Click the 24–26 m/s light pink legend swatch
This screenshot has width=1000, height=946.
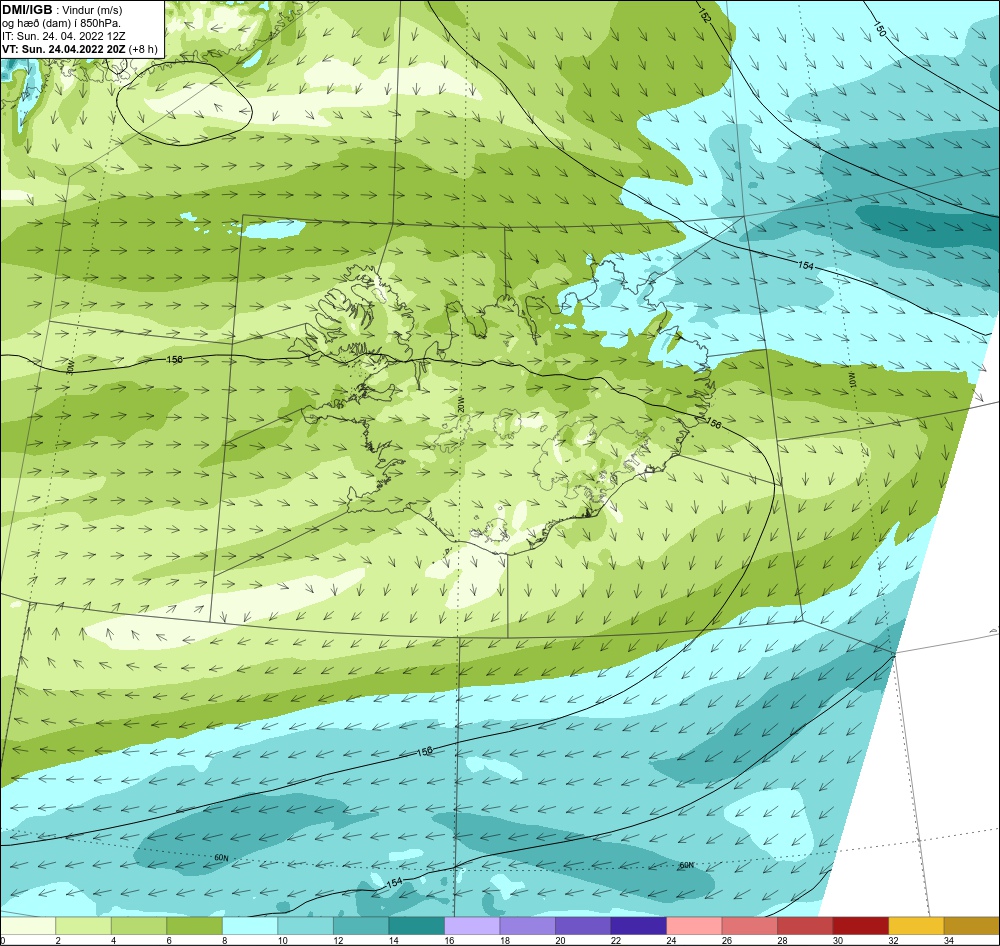pyautogui.click(x=694, y=926)
